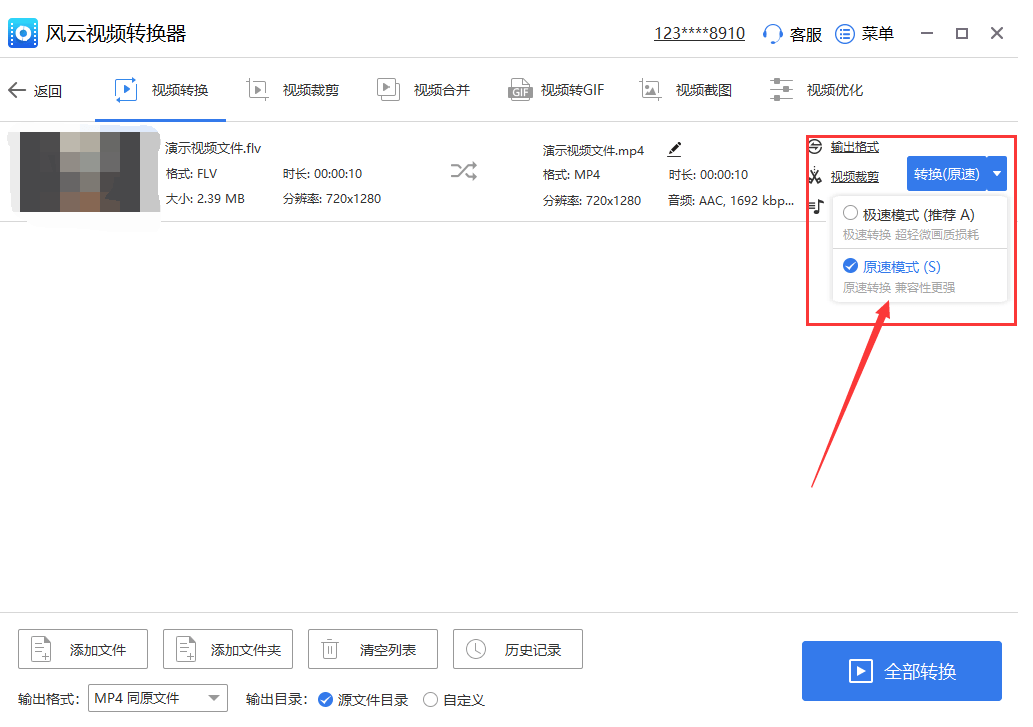The width and height of the screenshot is (1033, 727).
Task: Select 原速模式 (S) option
Action: (x=850, y=267)
